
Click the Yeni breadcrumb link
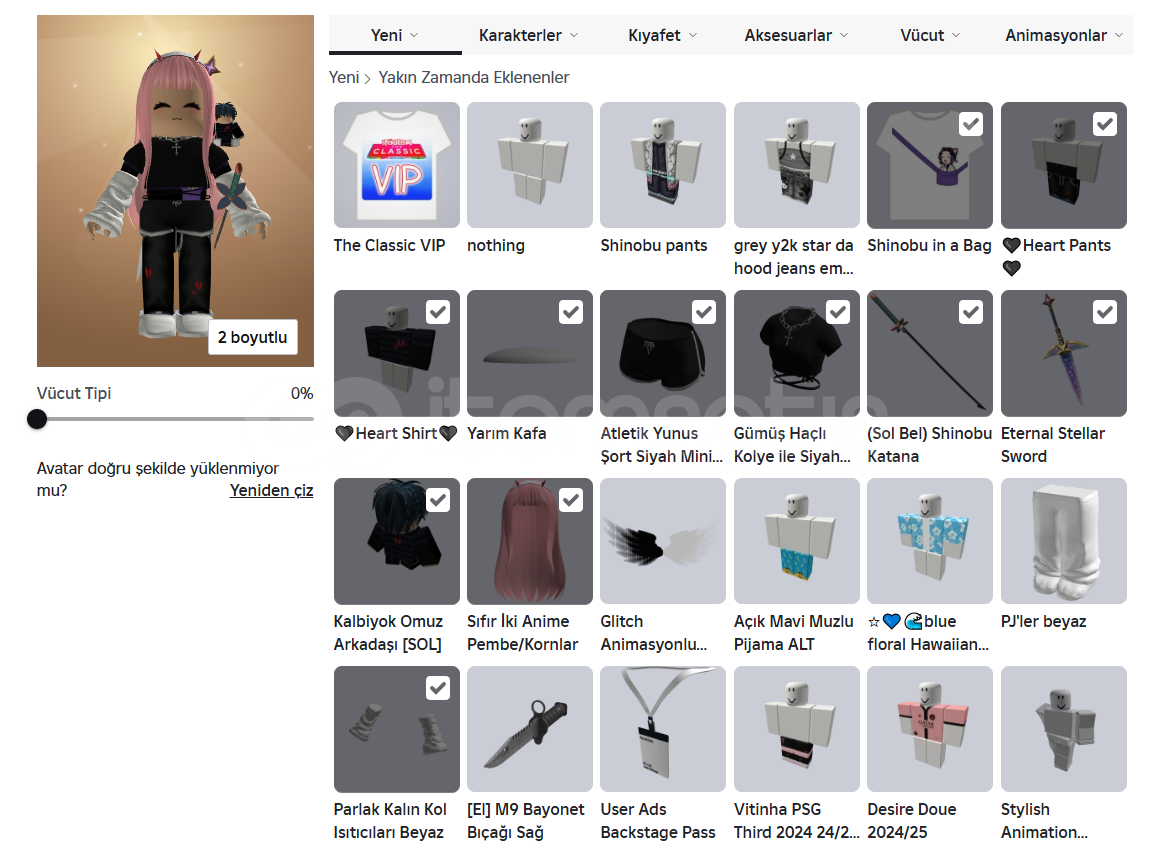pos(344,78)
